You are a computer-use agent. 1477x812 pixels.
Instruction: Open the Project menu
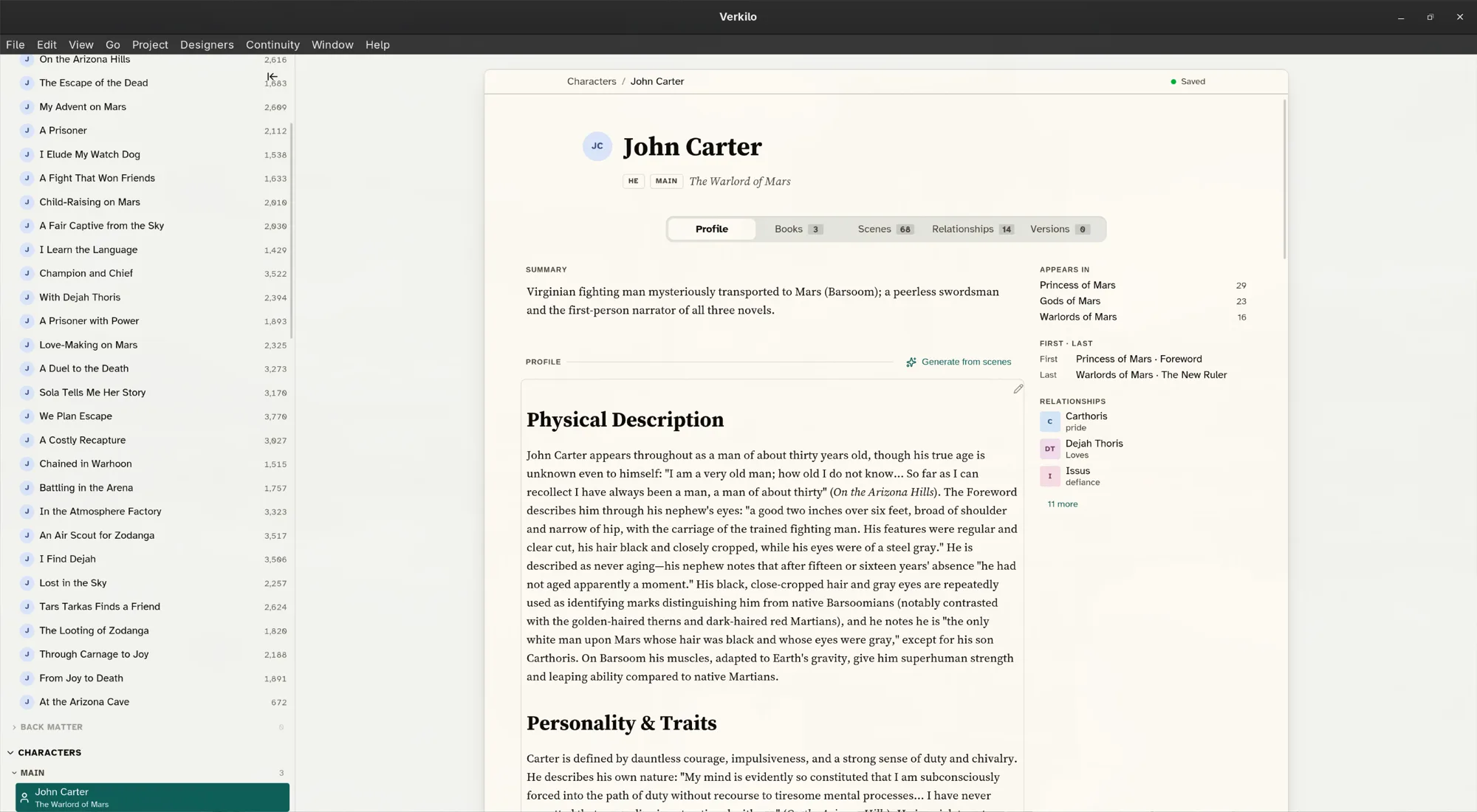point(150,45)
